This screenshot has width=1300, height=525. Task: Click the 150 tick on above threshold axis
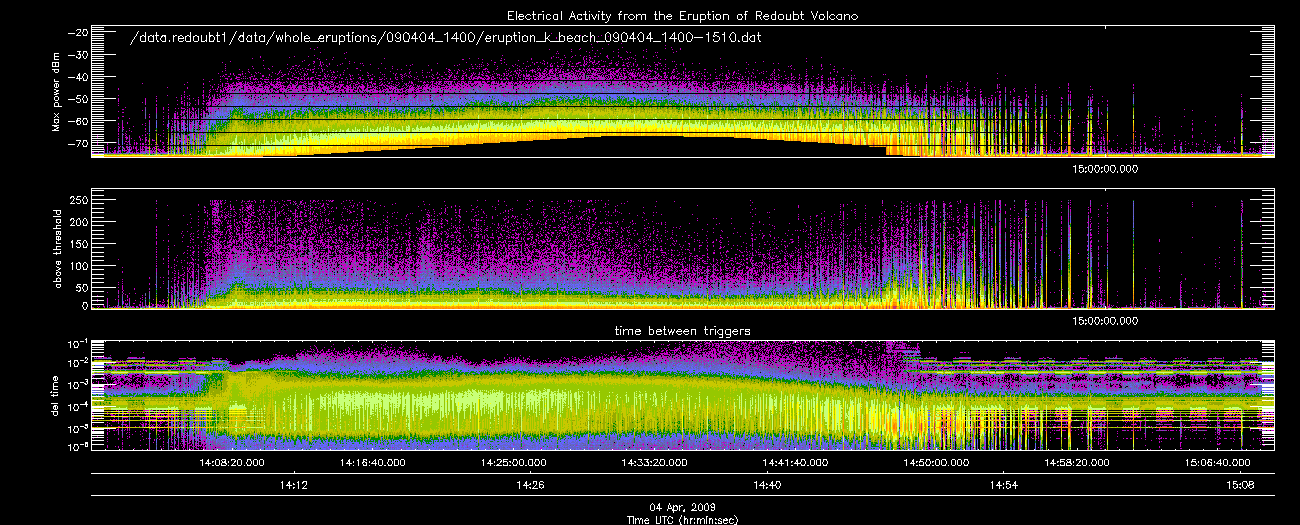coord(79,243)
